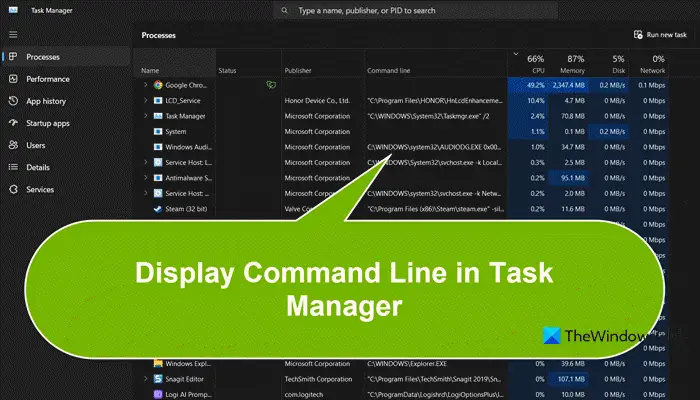Open the Processes page in sidebar
This screenshot has height=400, width=700.
(66, 57)
